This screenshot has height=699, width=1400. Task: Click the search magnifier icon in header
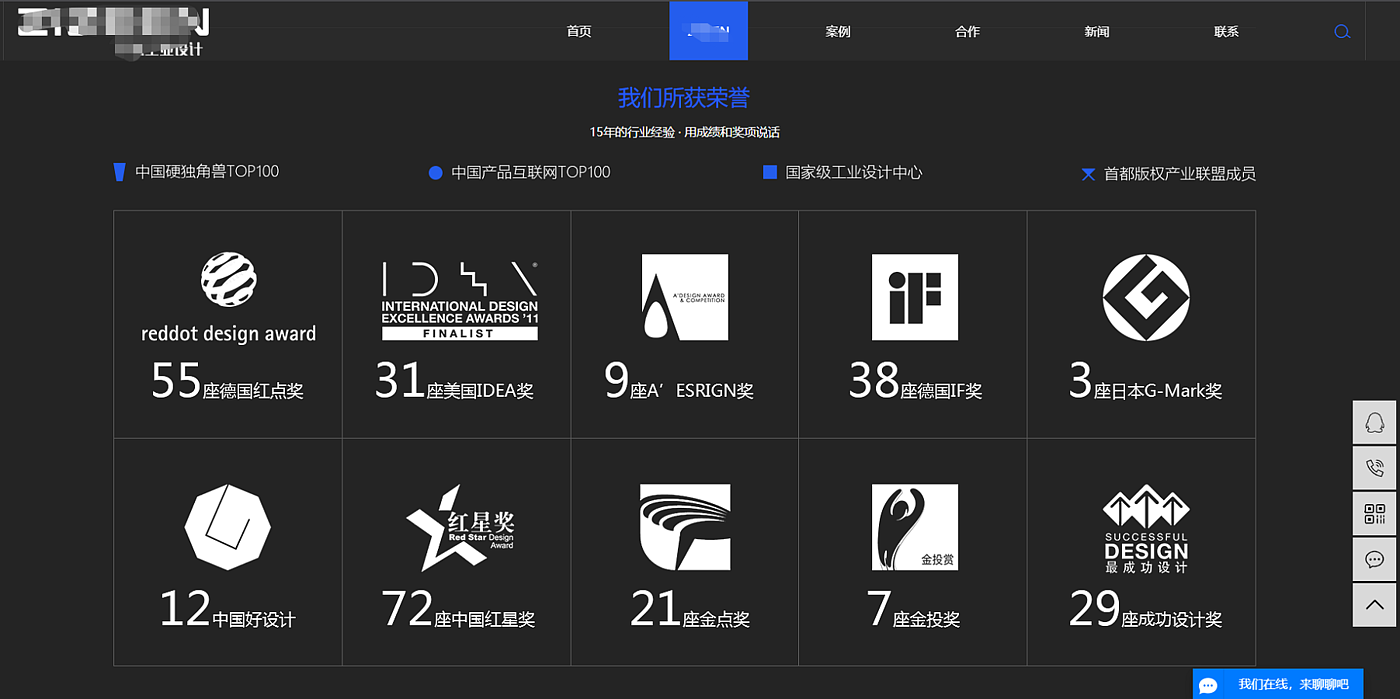tap(1342, 31)
